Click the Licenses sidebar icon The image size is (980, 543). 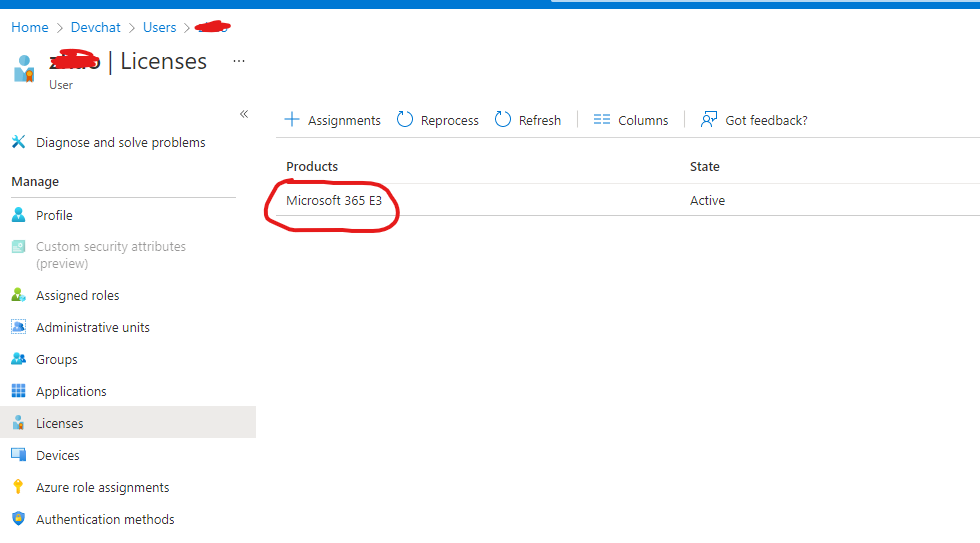pos(19,422)
